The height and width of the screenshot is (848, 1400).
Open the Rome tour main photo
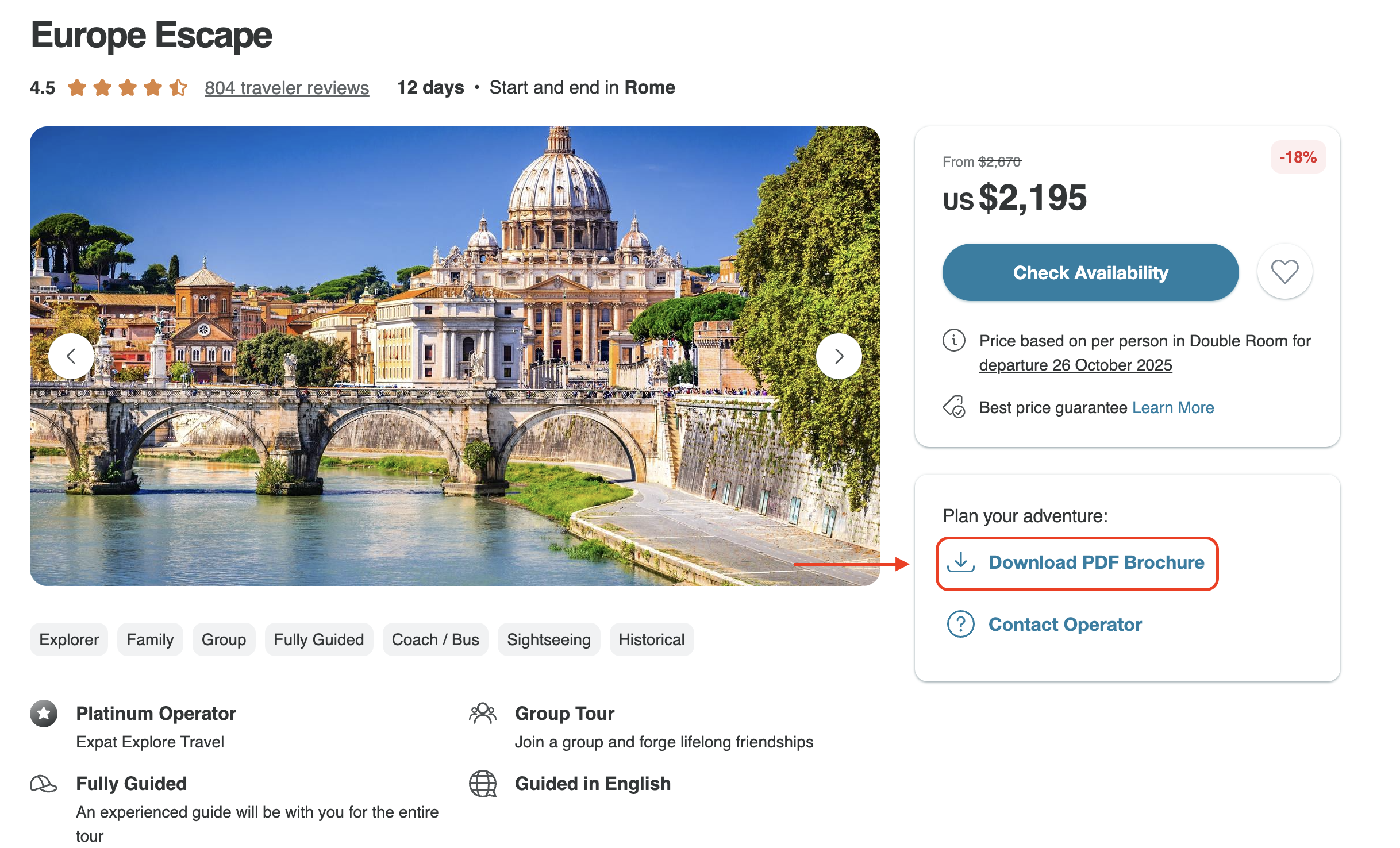[x=455, y=356]
